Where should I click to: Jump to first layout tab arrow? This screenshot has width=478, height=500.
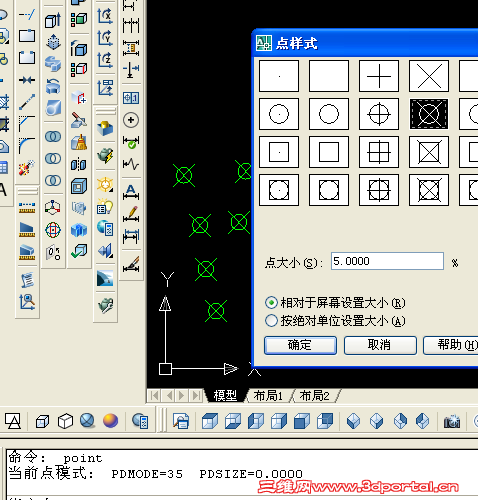[154, 396]
